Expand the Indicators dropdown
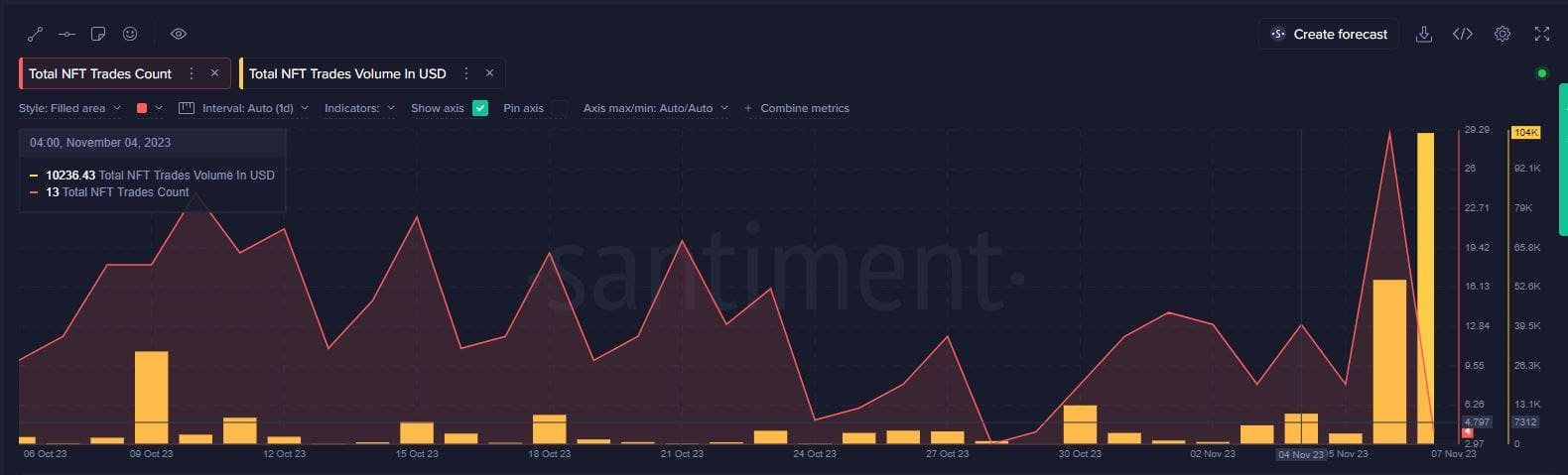Screen dimensions: 1568x475 359,108
